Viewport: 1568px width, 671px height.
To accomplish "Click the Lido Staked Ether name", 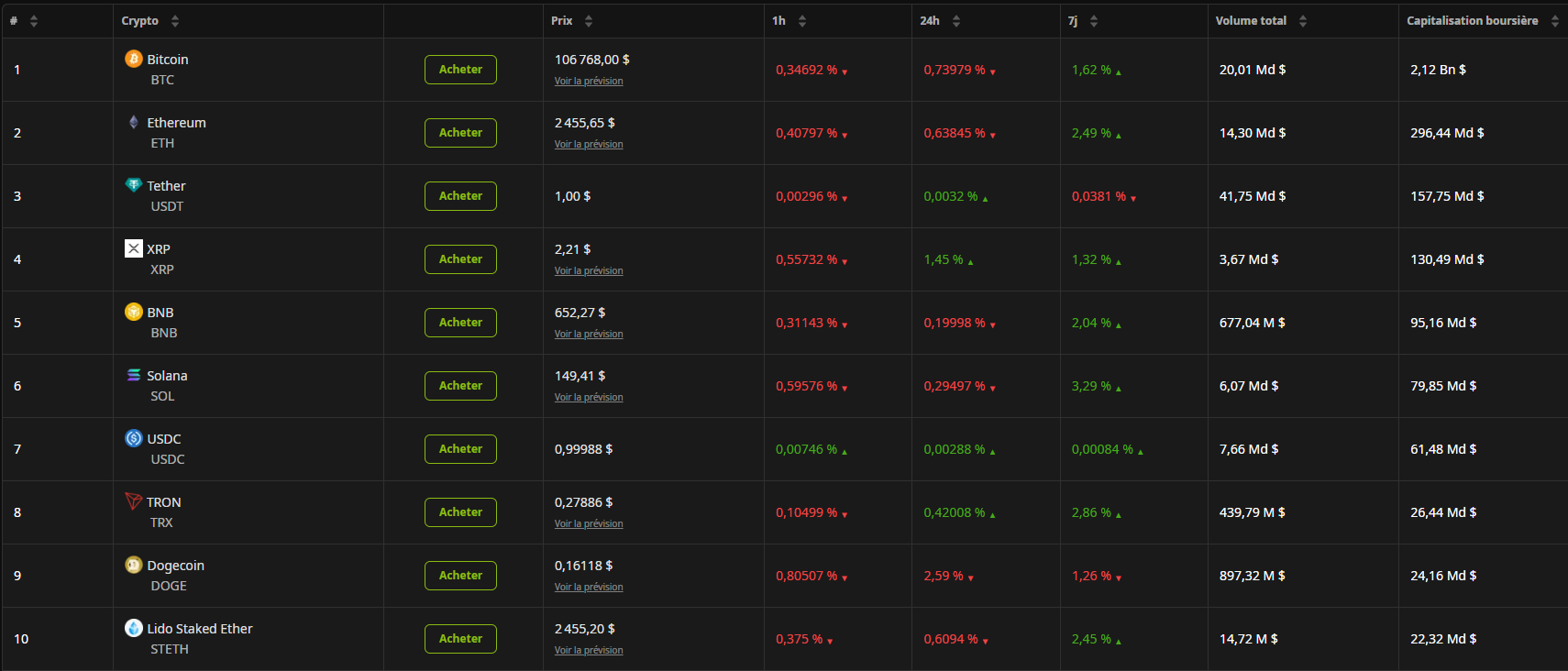I will (200, 629).
